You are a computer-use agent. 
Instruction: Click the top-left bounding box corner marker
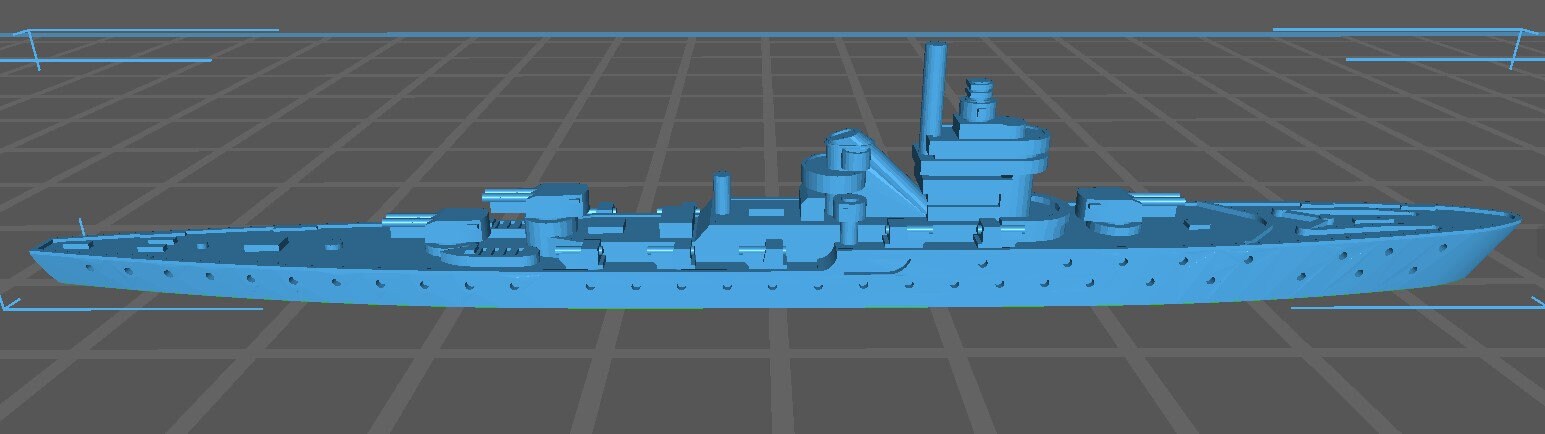[30, 38]
